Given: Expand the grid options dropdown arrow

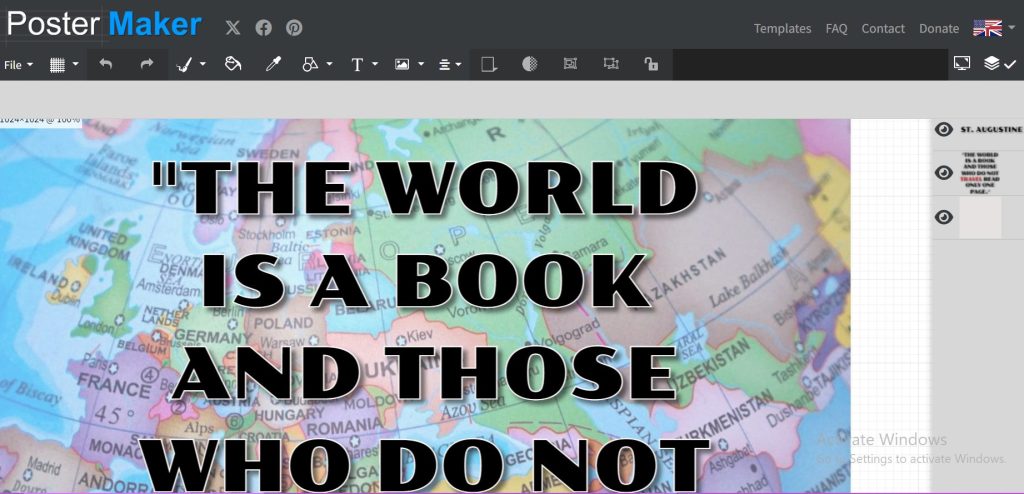Looking at the screenshot, I should pos(75,64).
